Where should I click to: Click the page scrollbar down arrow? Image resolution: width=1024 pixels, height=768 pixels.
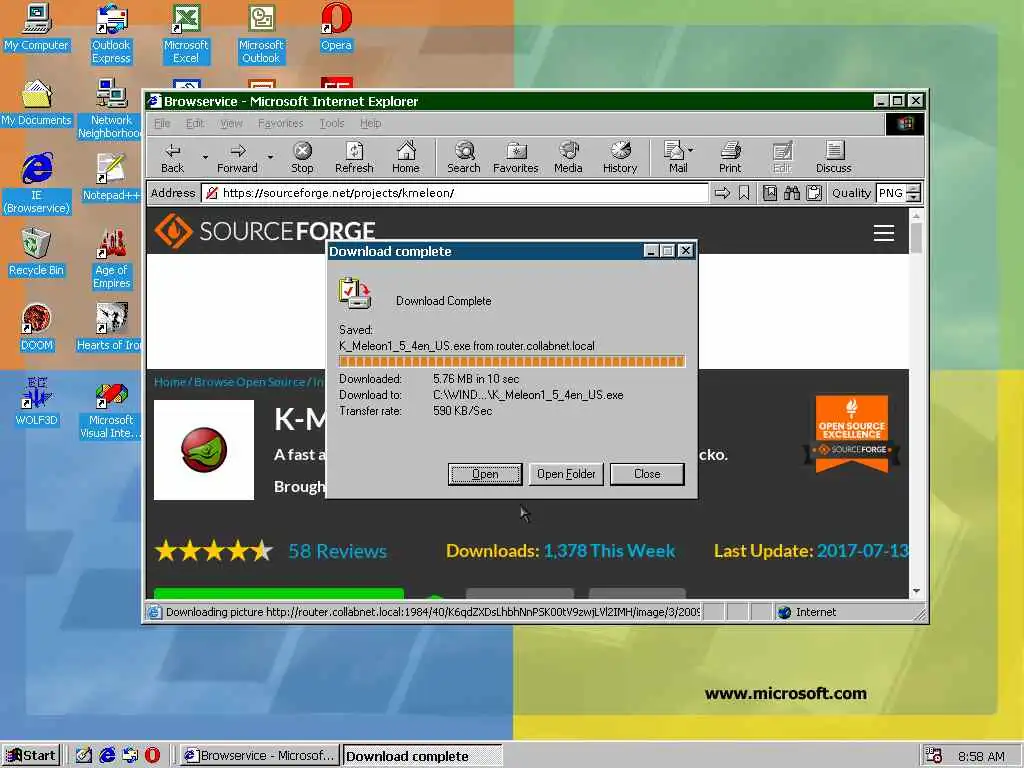pos(916,590)
